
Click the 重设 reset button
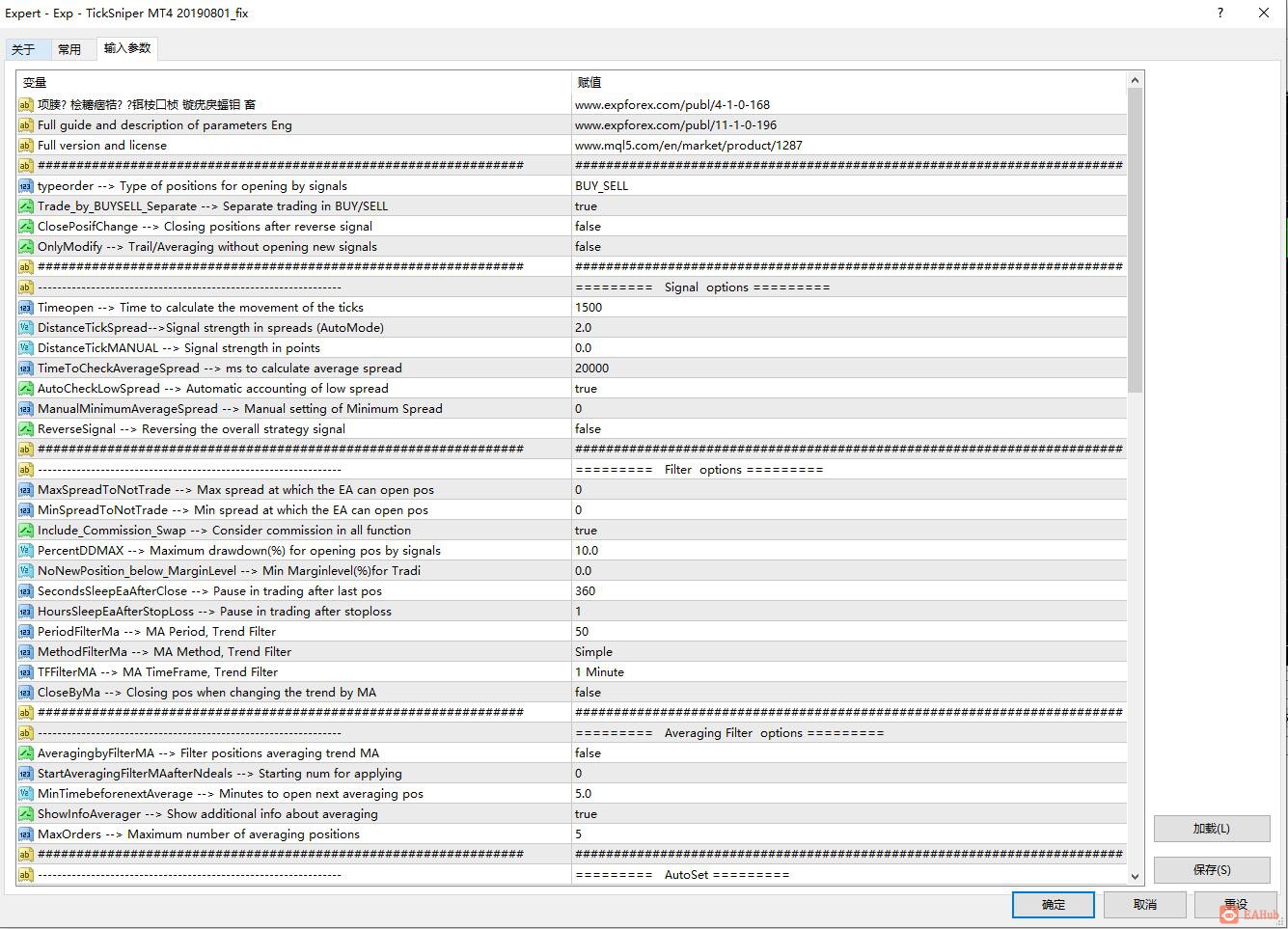coord(1236,905)
